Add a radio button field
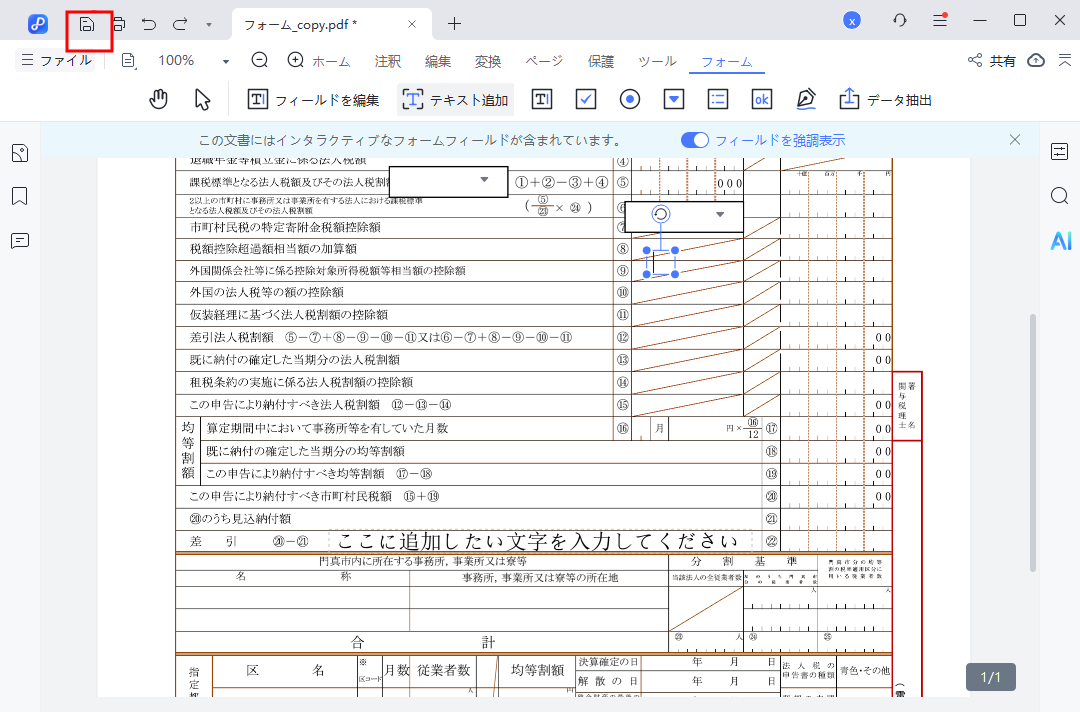This screenshot has height=712, width=1080. point(629,98)
